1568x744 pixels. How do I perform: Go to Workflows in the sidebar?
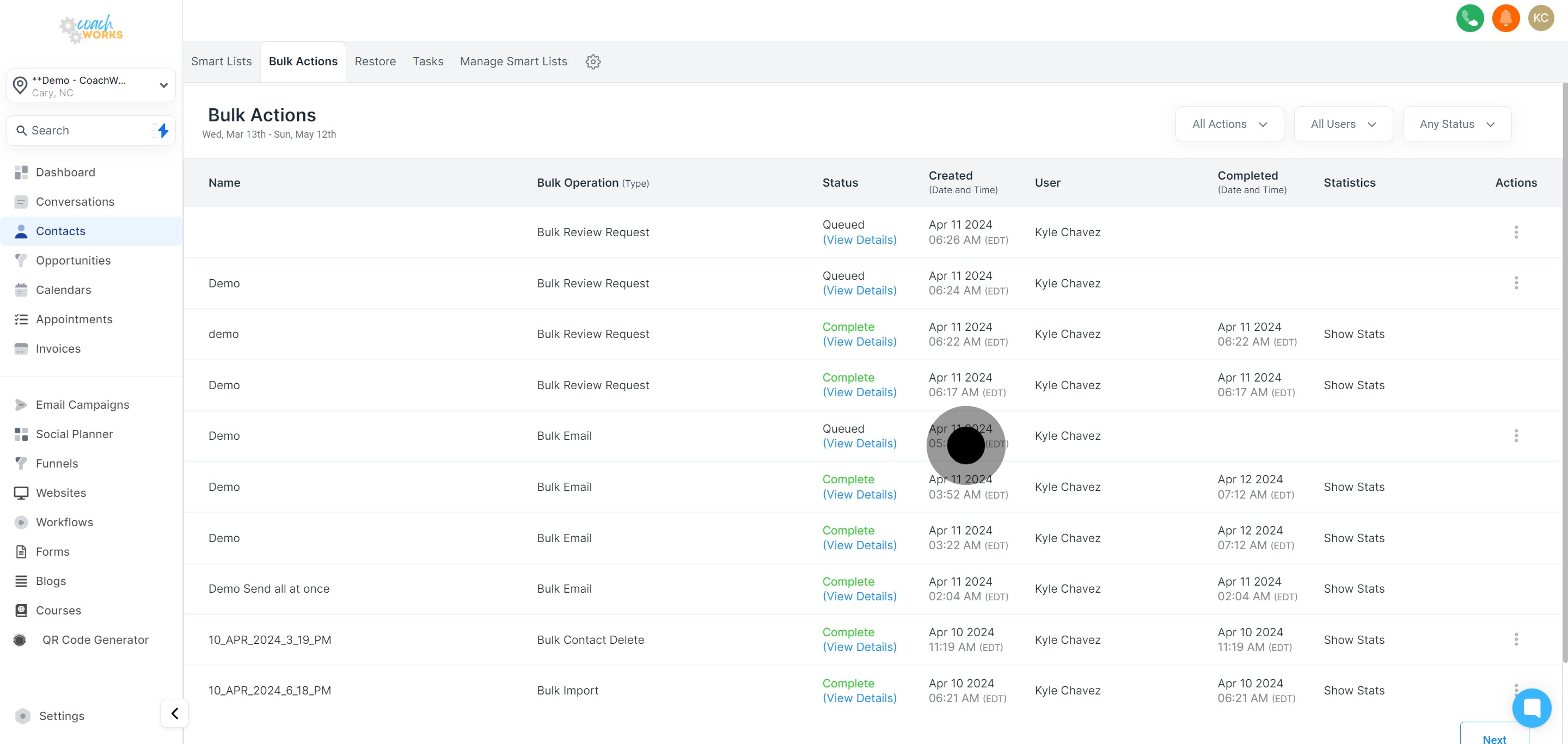(65, 522)
